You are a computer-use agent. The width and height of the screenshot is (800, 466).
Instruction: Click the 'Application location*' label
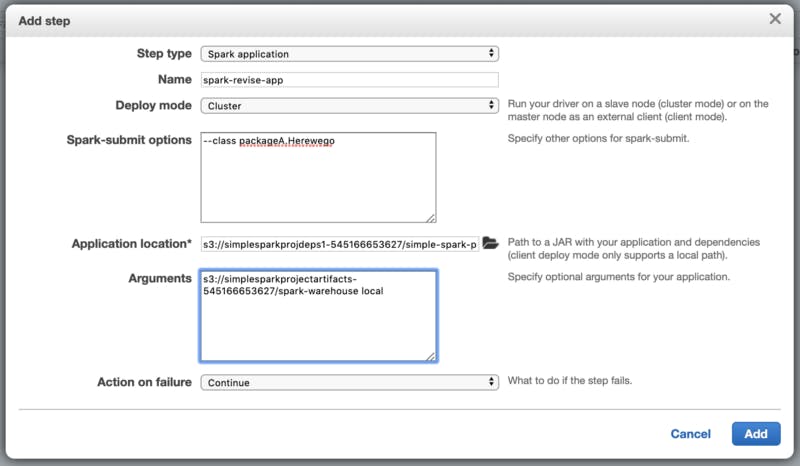pos(132,244)
